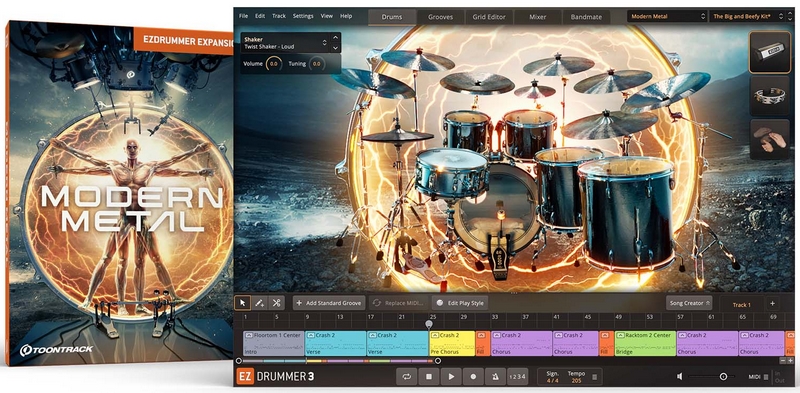Click the playhead marker at bar 25

(x=429, y=324)
